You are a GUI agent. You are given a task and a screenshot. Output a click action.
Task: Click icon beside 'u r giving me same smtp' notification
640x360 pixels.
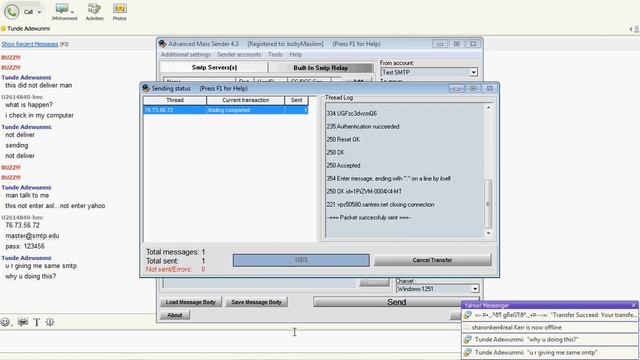468,352
